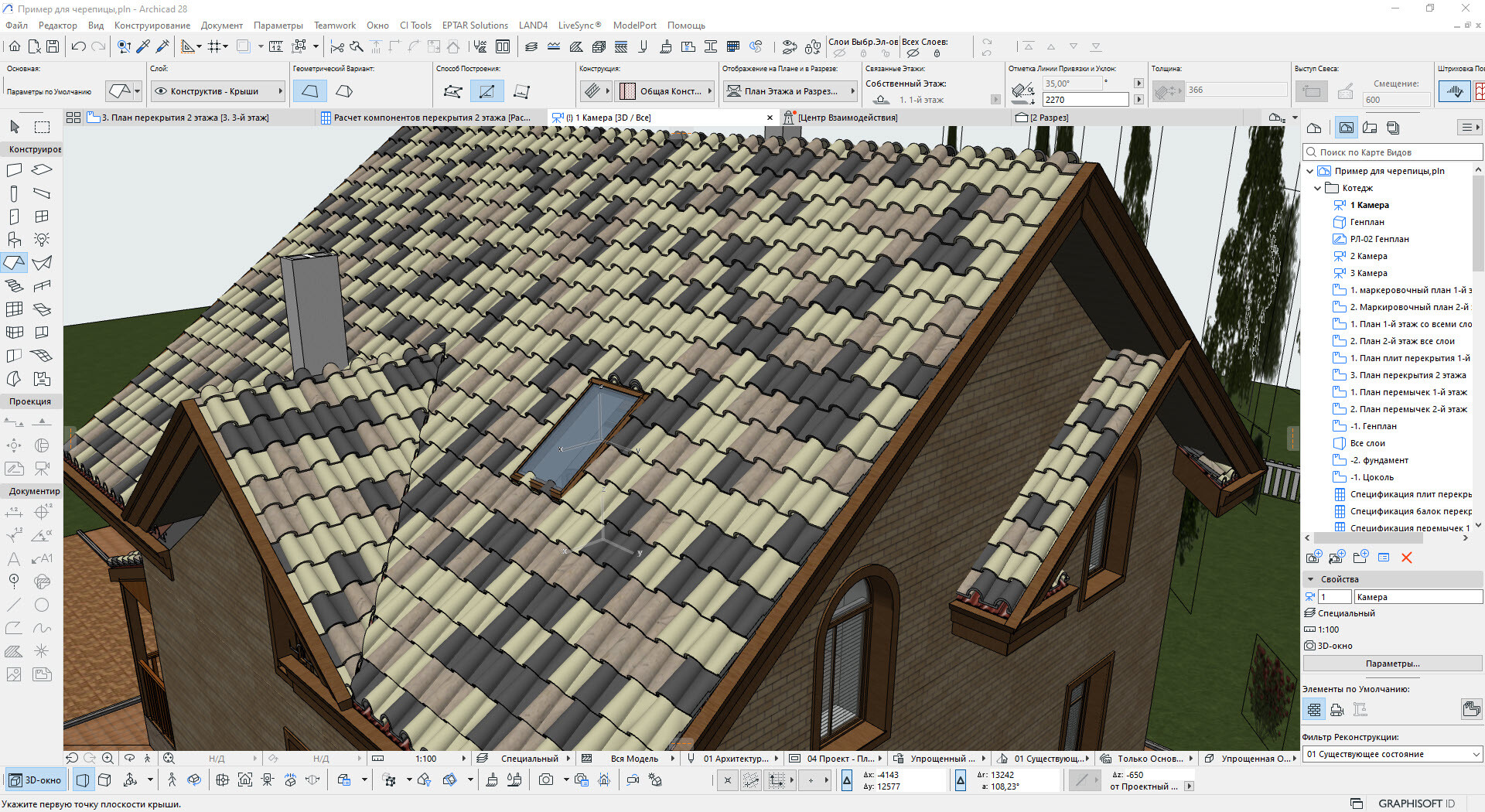Open the 2 Камера view in the navigator

pos(1368,256)
